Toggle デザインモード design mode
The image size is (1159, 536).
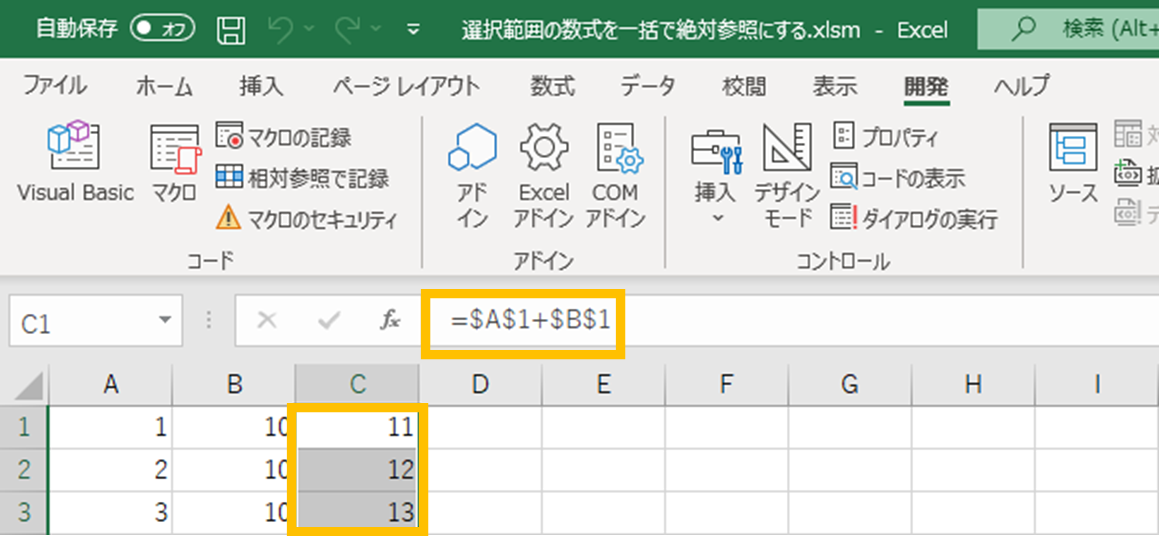[x=787, y=175]
